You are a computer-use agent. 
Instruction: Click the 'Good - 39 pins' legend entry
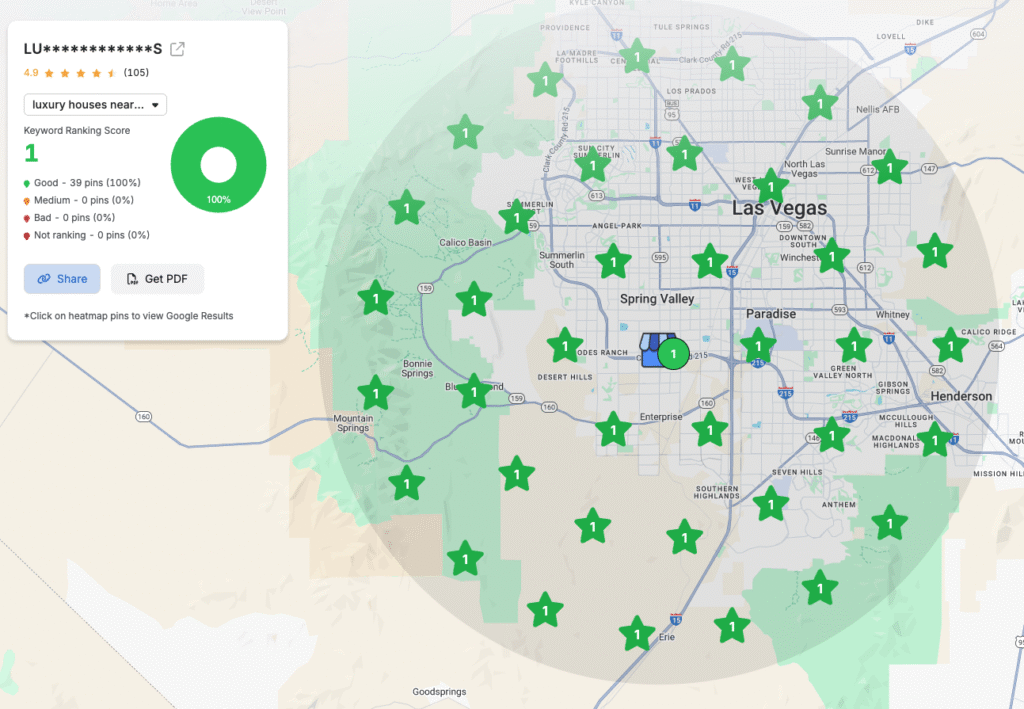[82, 183]
